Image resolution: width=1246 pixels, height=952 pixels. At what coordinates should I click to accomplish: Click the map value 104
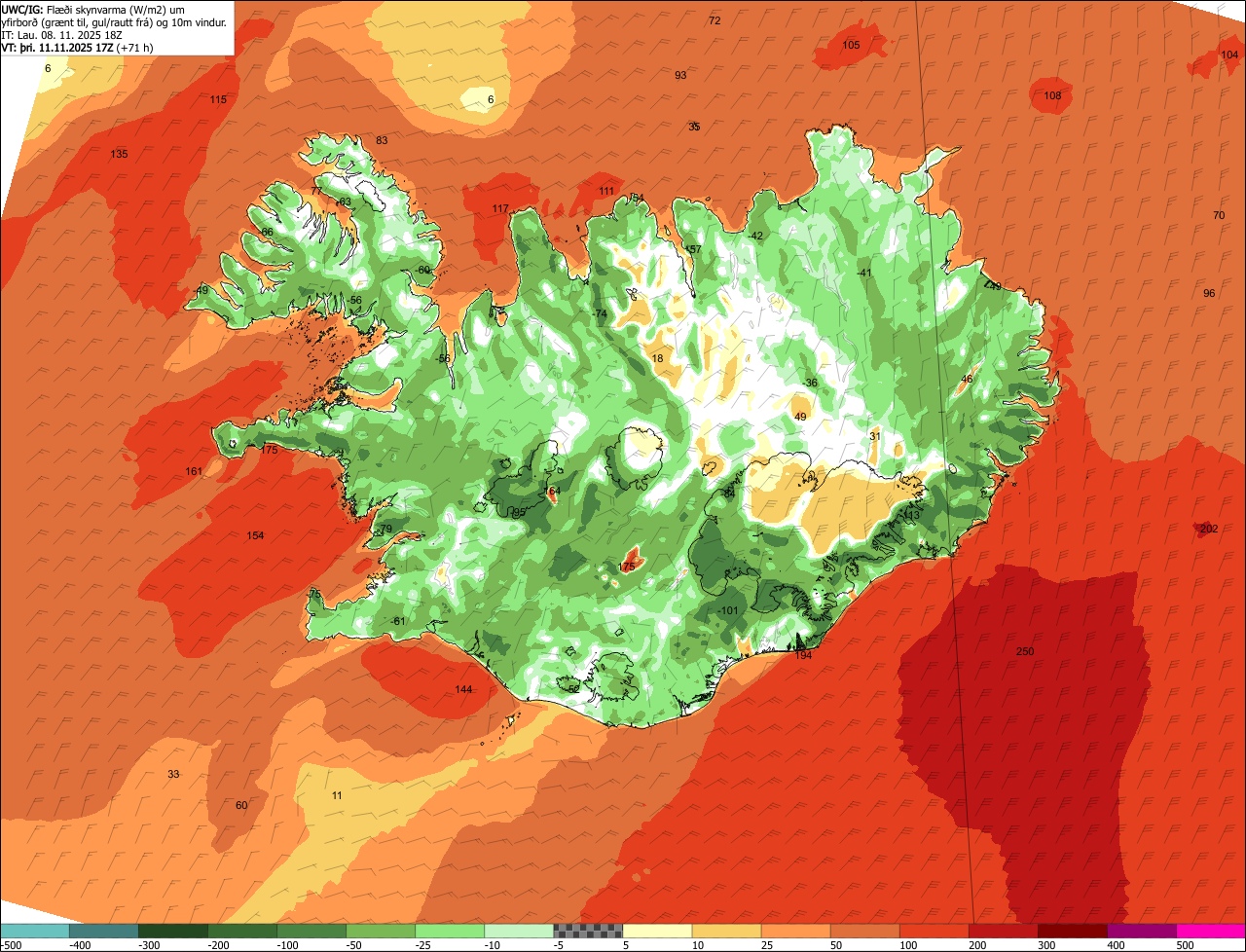pos(1229,55)
